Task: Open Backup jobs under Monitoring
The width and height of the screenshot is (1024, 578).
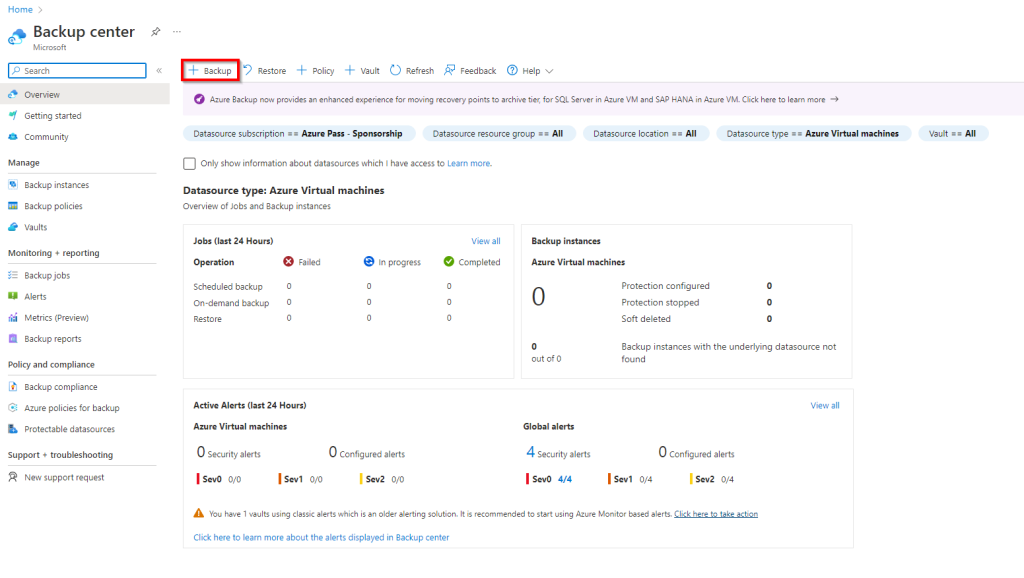Action: 47,276
